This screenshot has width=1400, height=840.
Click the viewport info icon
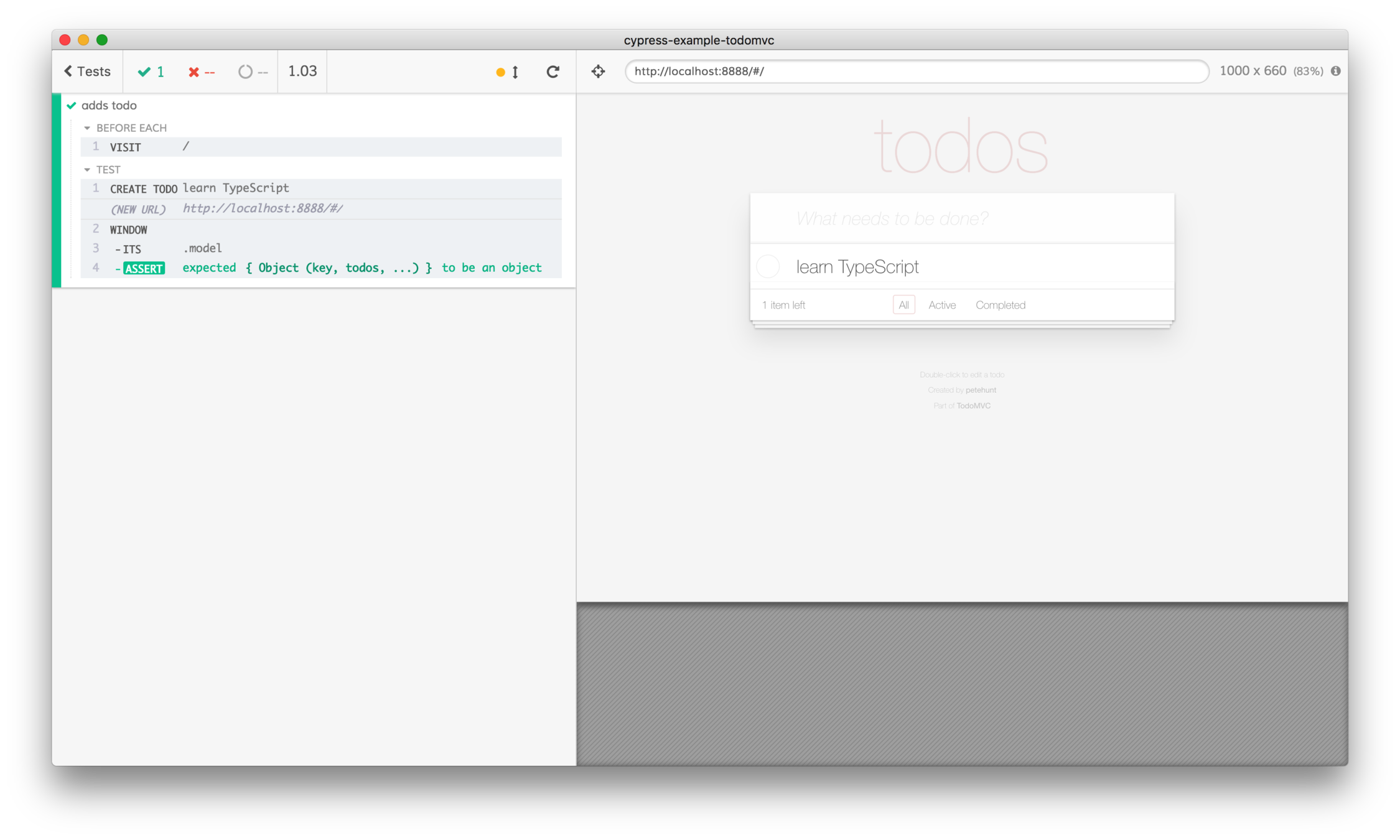[1335, 71]
